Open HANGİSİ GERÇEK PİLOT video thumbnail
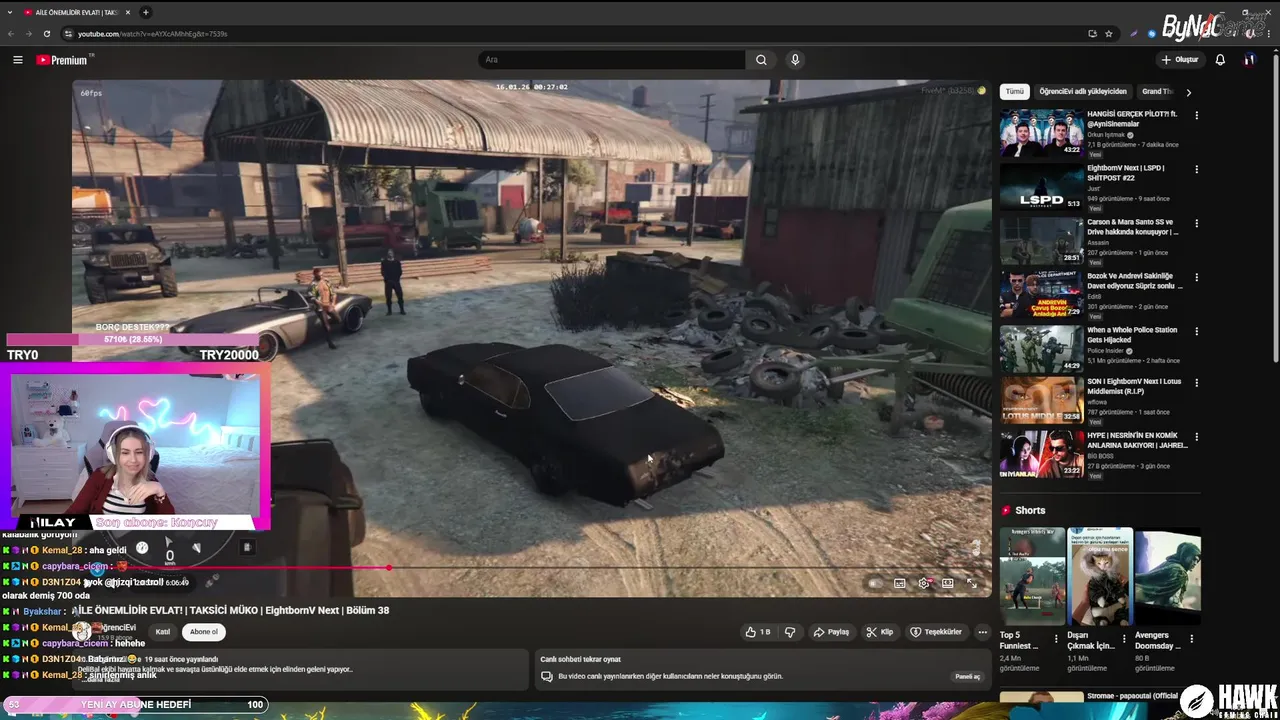 pyautogui.click(x=1041, y=132)
